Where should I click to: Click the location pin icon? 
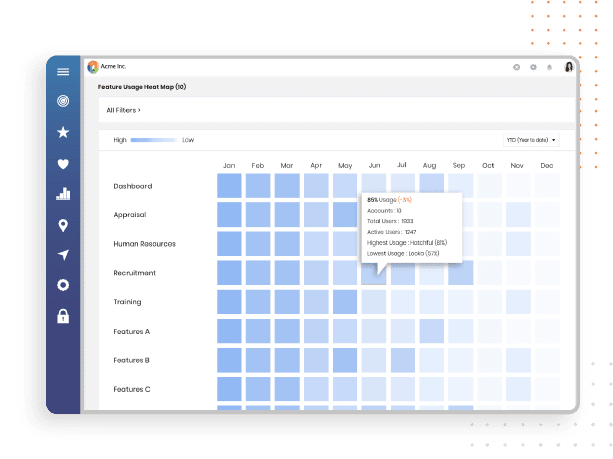point(63,225)
